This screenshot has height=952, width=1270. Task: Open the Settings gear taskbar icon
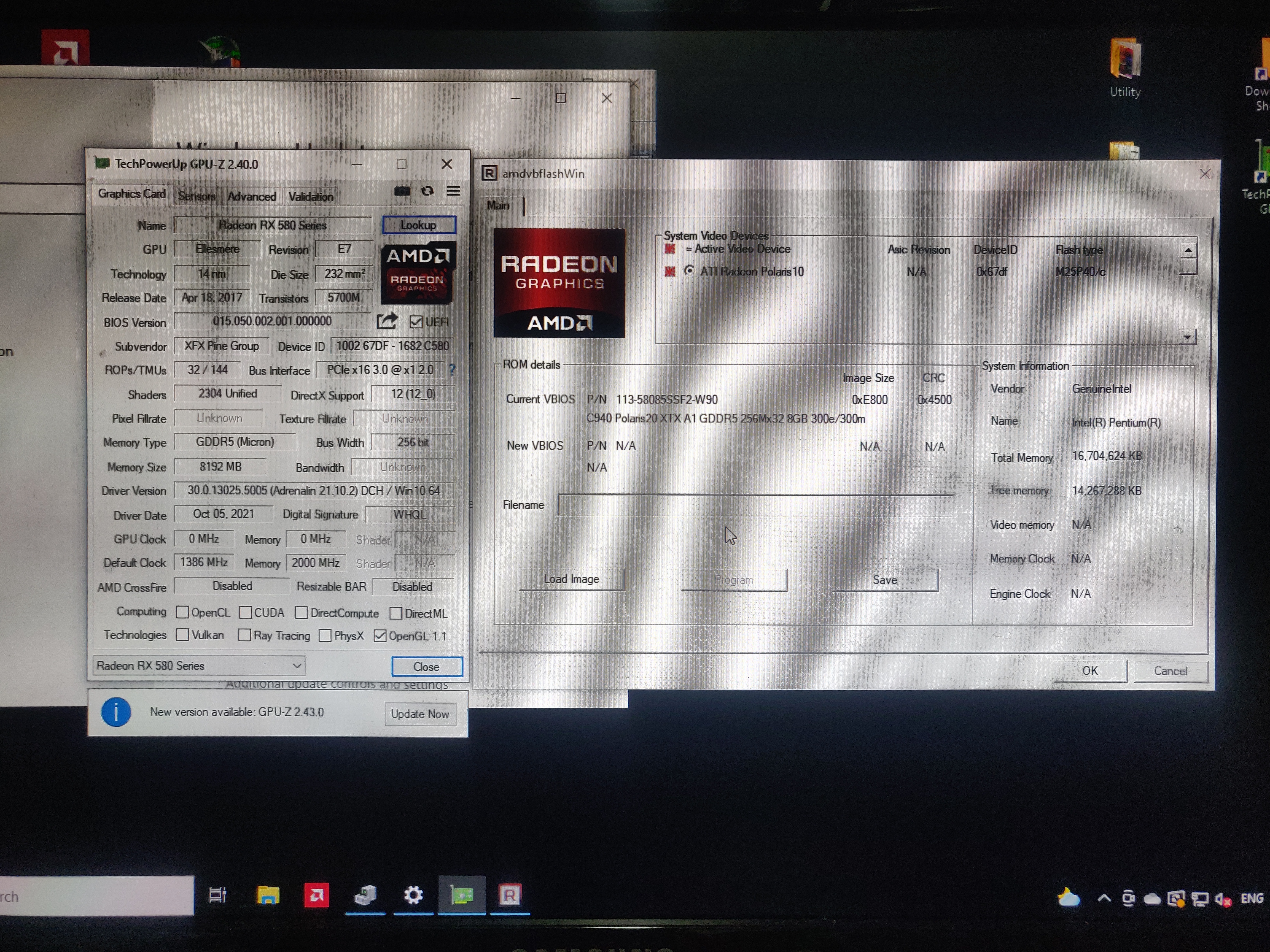(x=413, y=895)
